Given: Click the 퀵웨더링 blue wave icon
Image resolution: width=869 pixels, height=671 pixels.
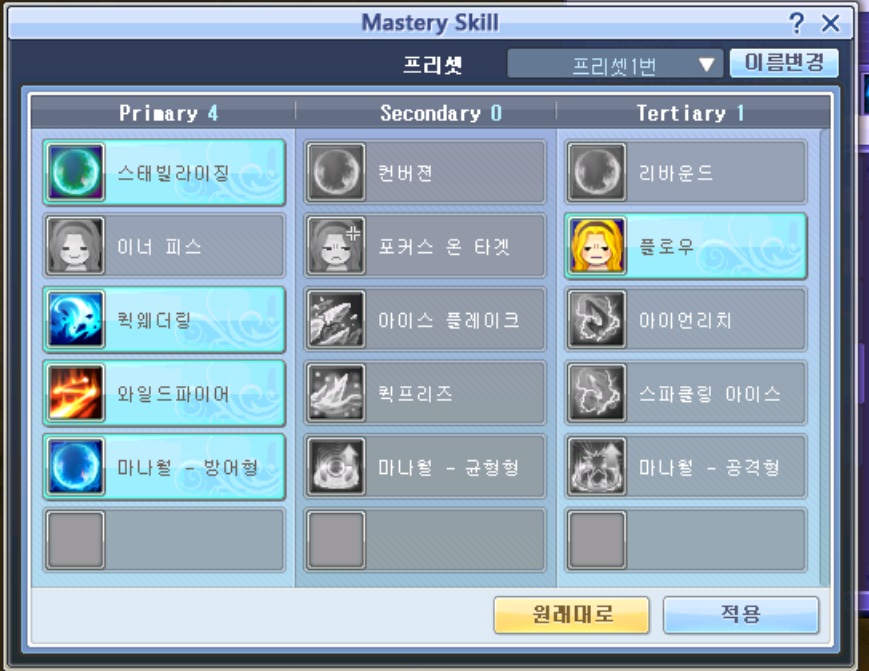Looking at the screenshot, I should [75, 320].
